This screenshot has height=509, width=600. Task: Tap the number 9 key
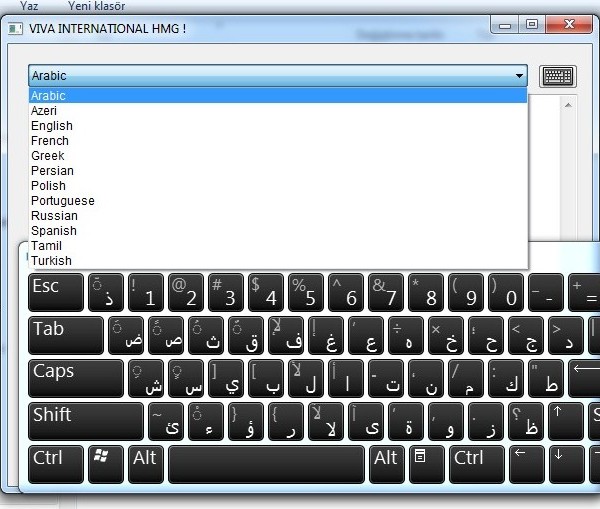(x=466, y=292)
